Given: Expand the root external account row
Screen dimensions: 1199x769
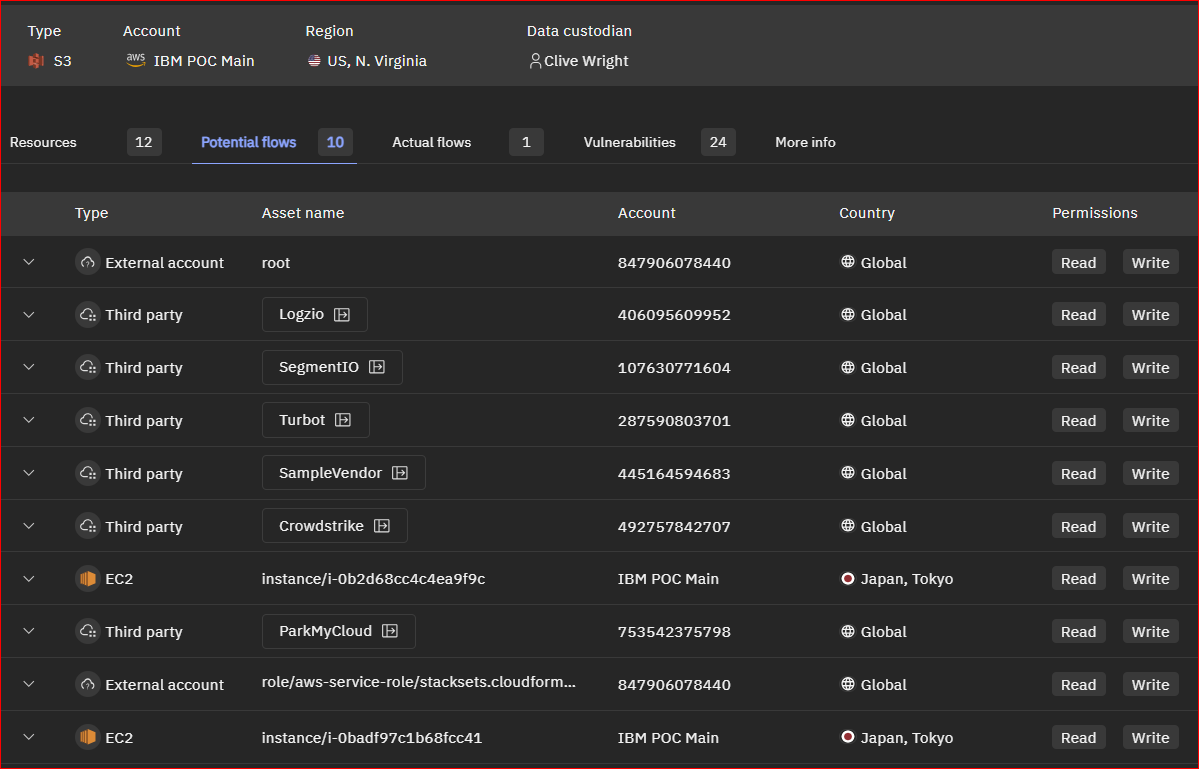Looking at the screenshot, I should tap(29, 262).
